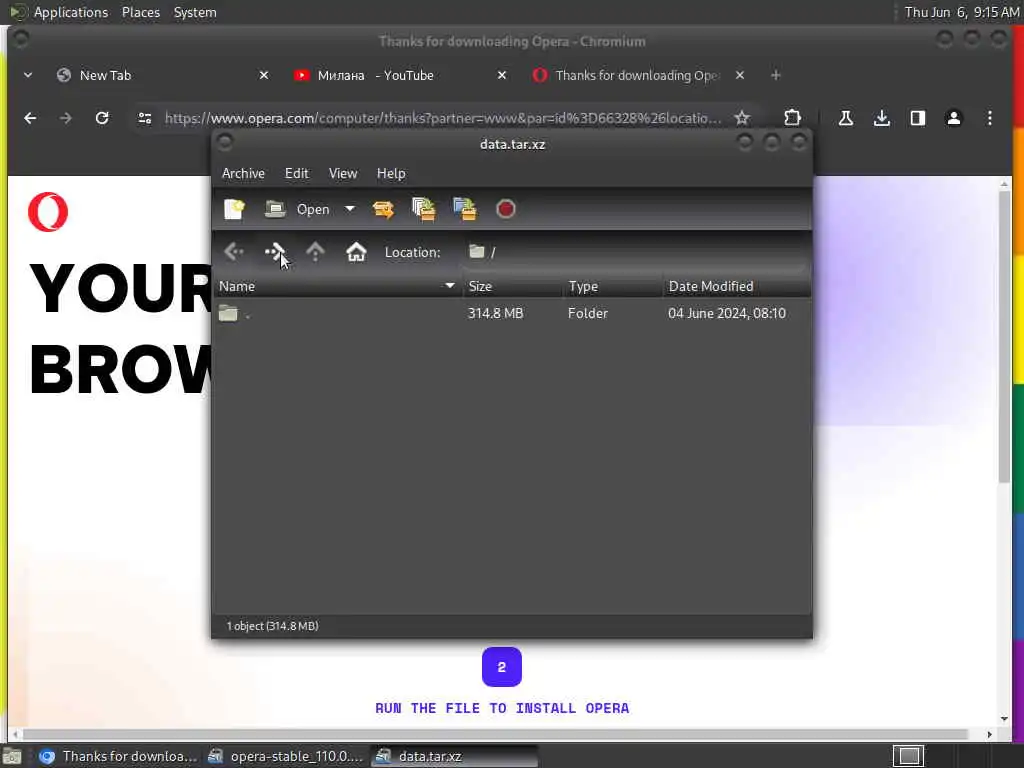Image resolution: width=1024 pixels, height=768 pixels.
Task: Open the Edit menu in archive manager
Action: pos(296,173)
